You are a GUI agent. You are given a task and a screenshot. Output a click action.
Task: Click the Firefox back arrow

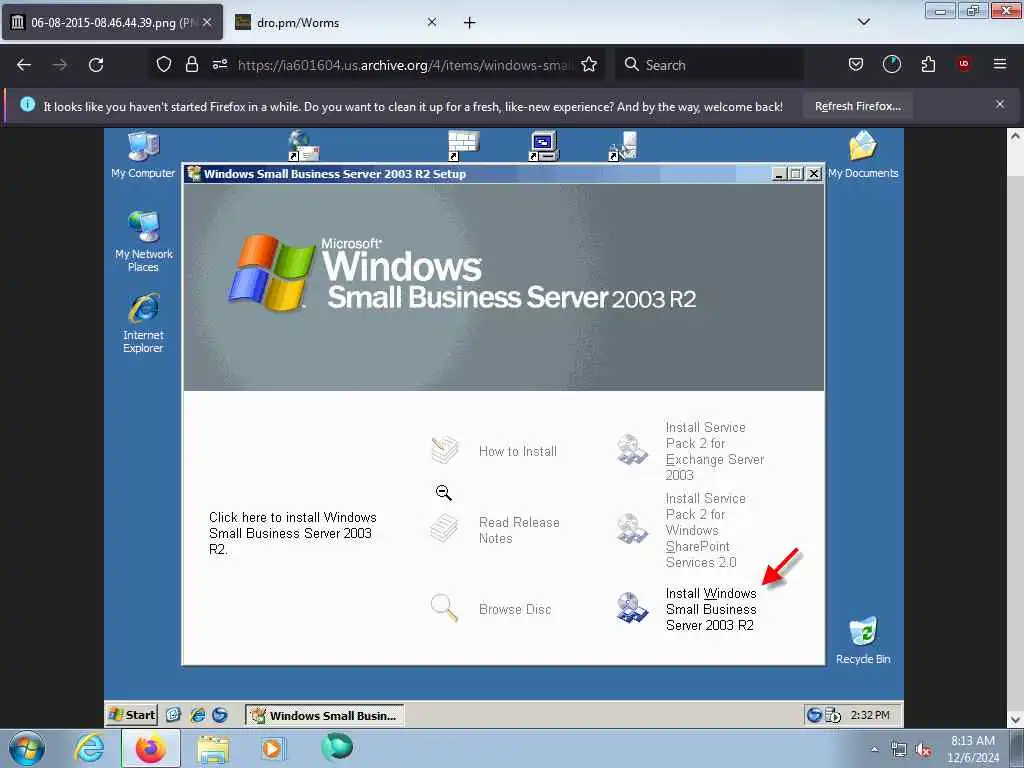tap(24, 65)
